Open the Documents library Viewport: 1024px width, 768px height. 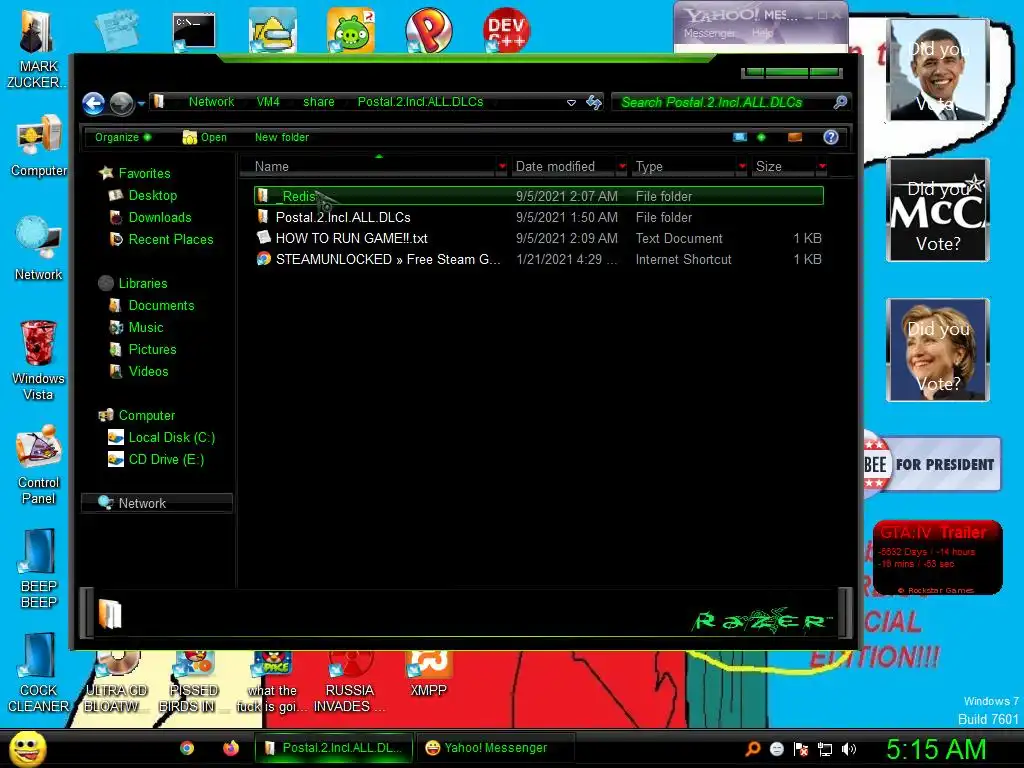[x=152, y=306]
